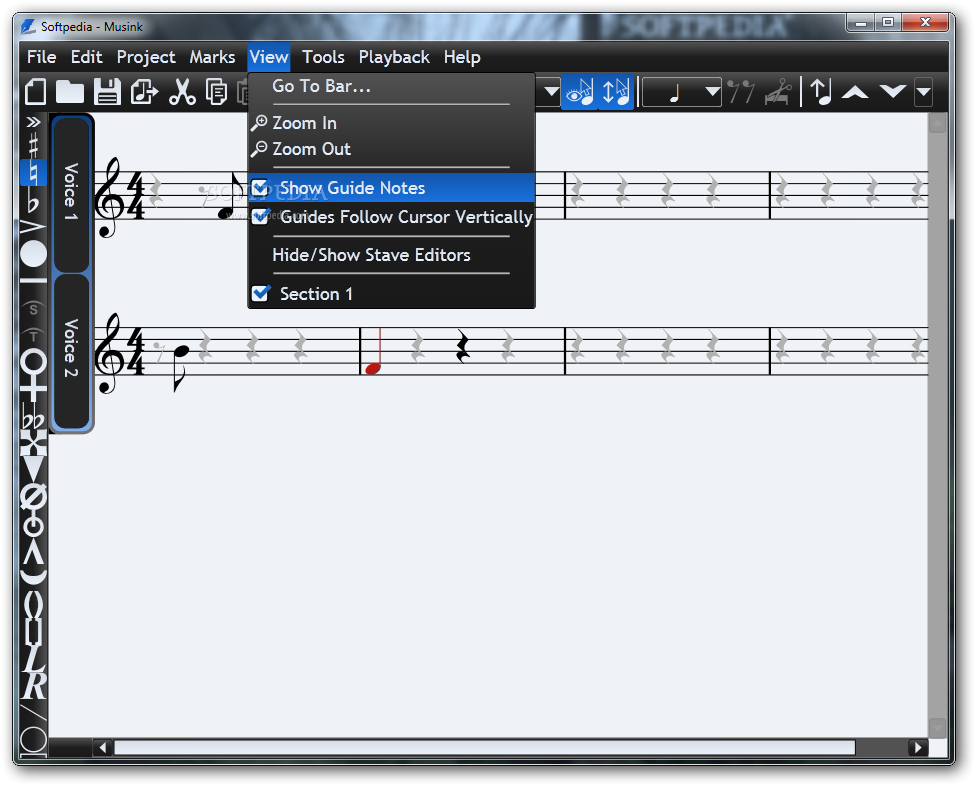The width and height of the screenshot is (976, 786).
Task: Choose Zoom Out from View menu
Action: tap(392, 149)
